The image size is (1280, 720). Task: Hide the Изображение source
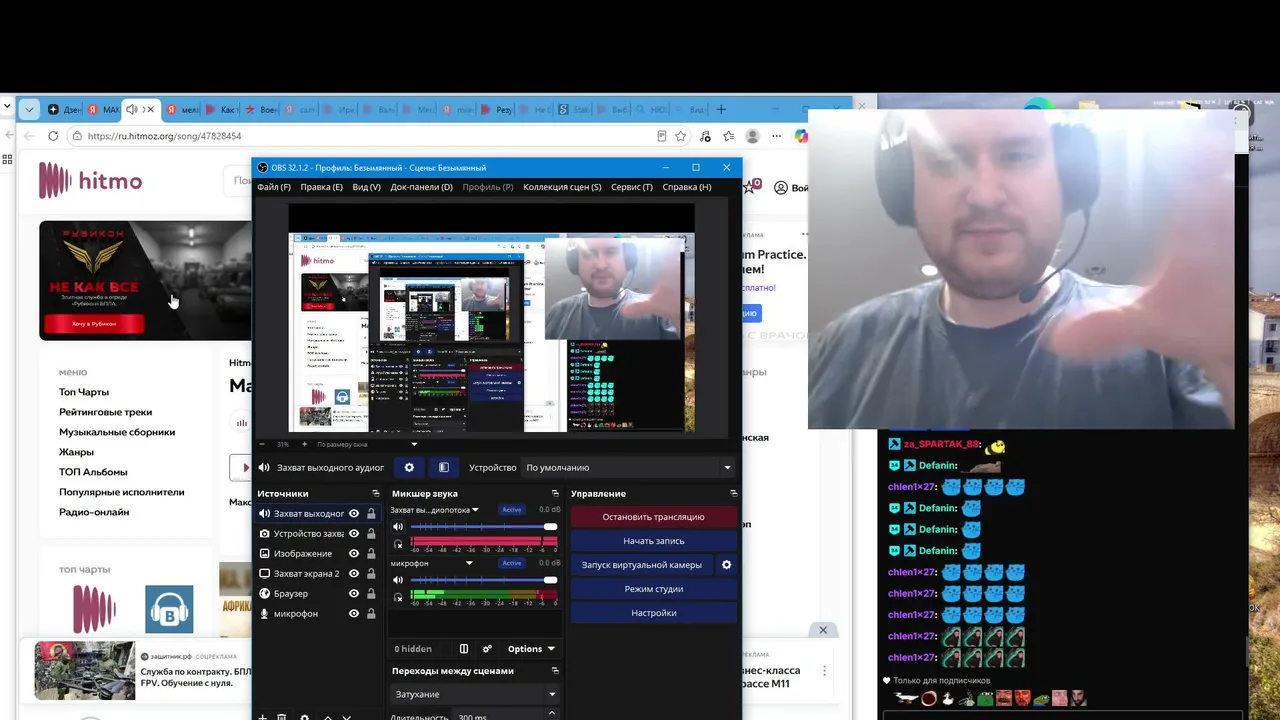pyautogui.click(x=354, y=554)
